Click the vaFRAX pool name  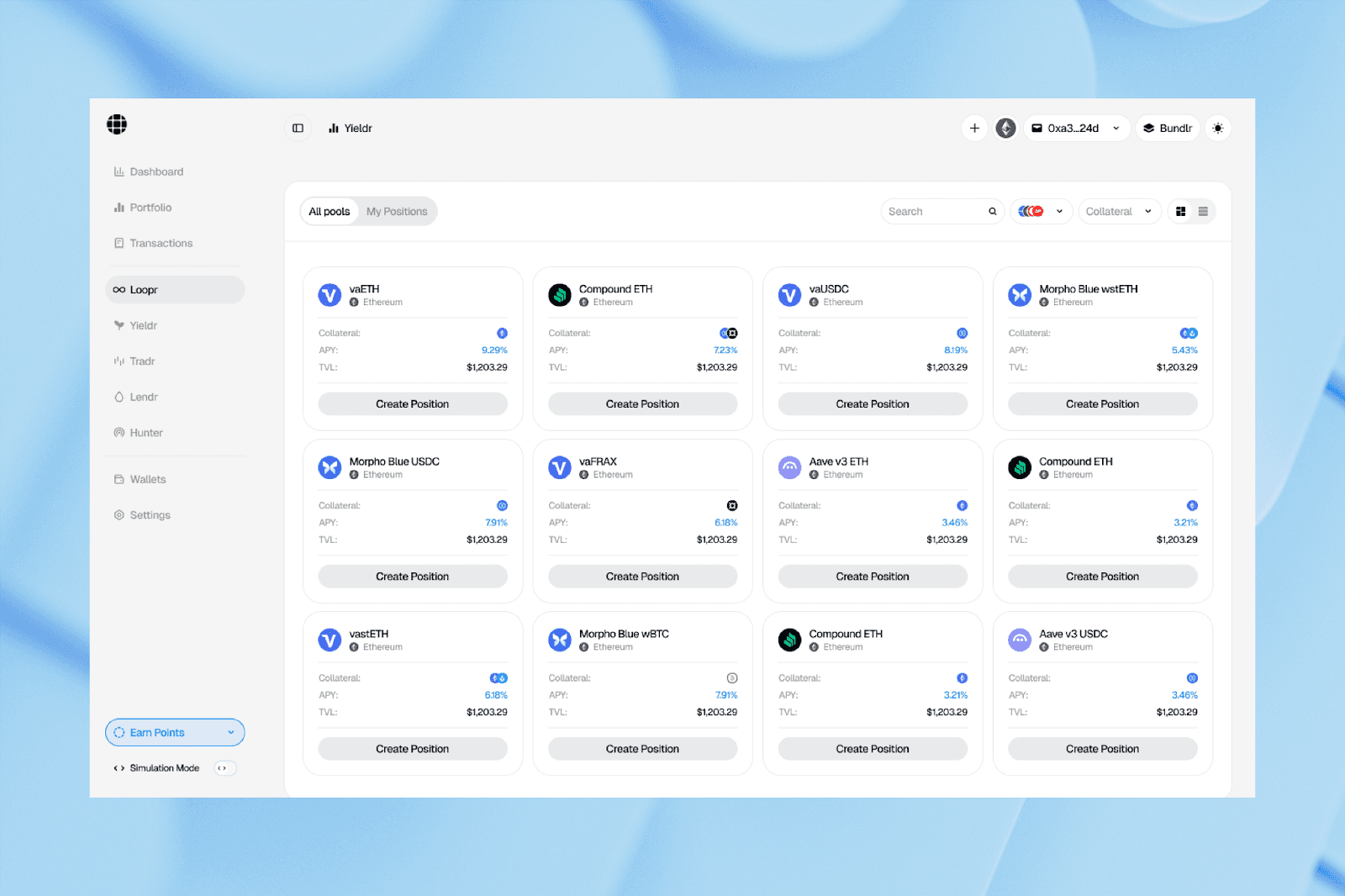598,461
